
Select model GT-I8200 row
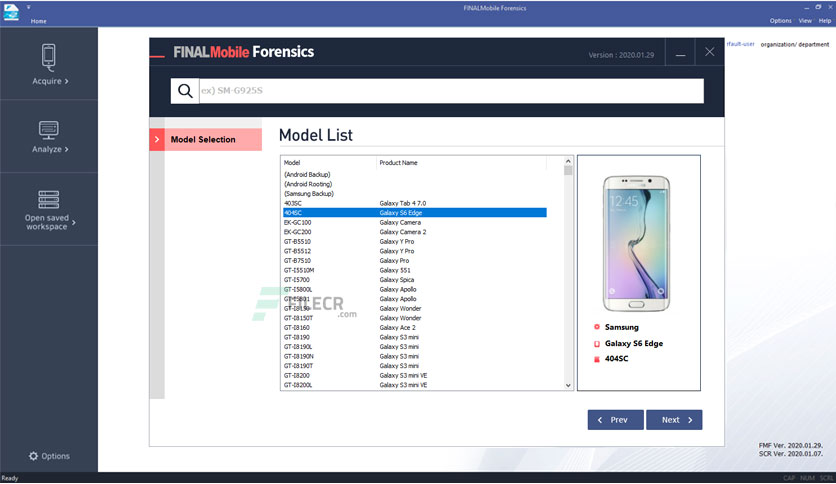click(x=415, y=376)
